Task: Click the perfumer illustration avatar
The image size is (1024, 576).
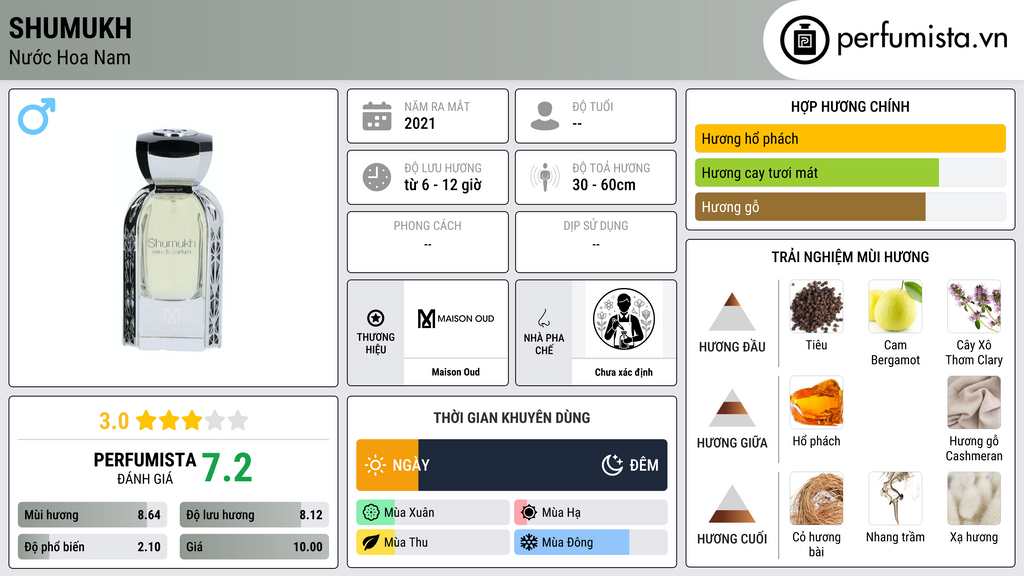Action: coord(624,319)
